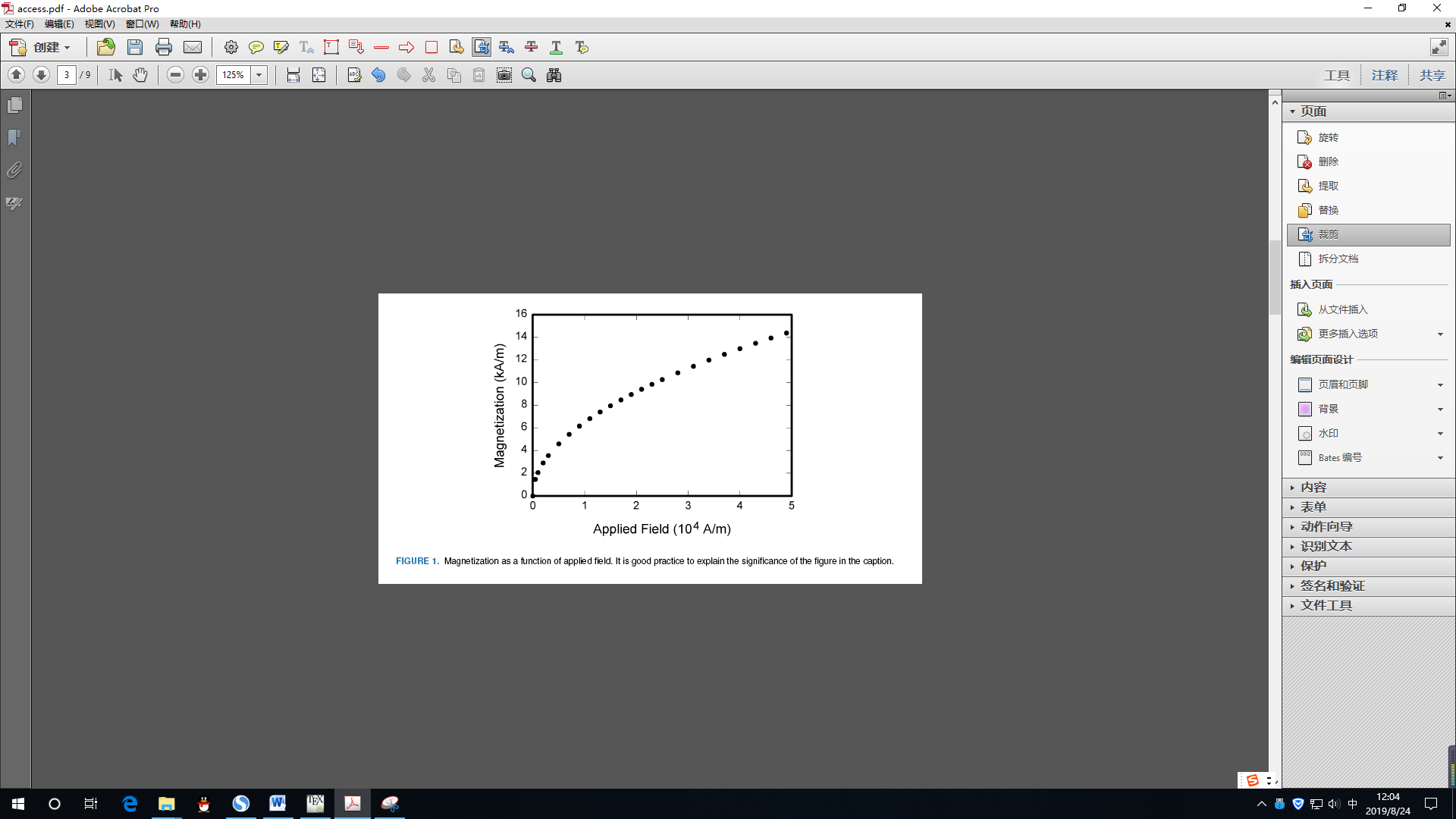Viewport: 1456px width, 819px height.
Task: Open the 水印 watermark dropdown arrow
Action: pyautogui.click(x=1440, y=434)
